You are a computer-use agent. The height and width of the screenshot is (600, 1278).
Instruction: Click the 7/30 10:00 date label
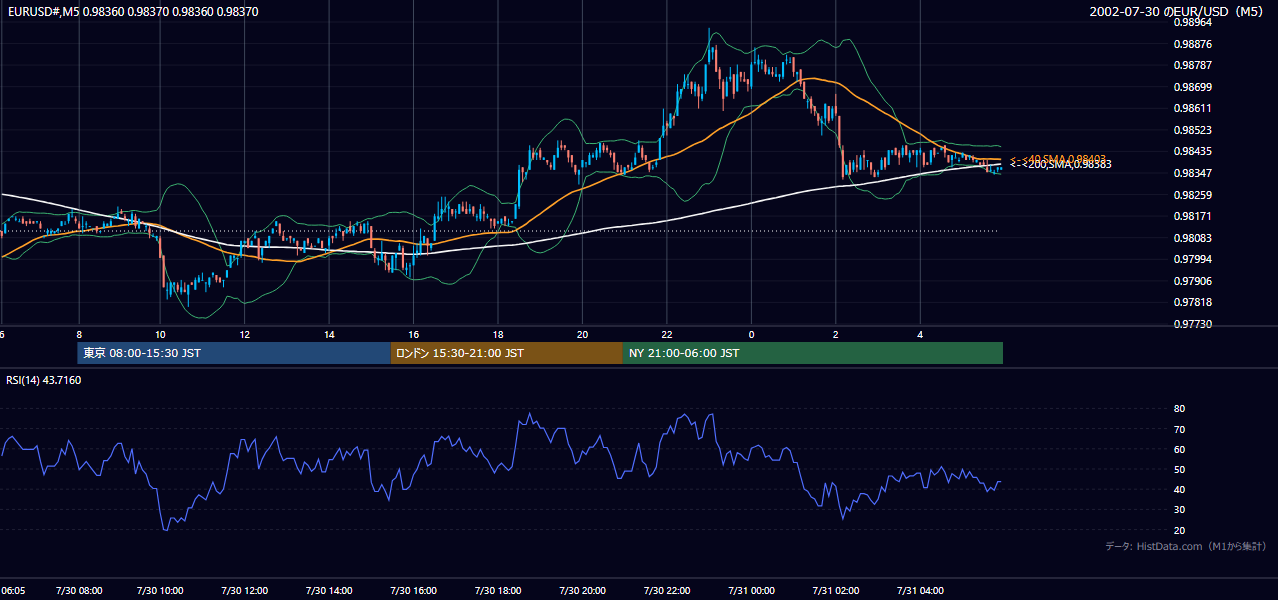pos(162,591)
